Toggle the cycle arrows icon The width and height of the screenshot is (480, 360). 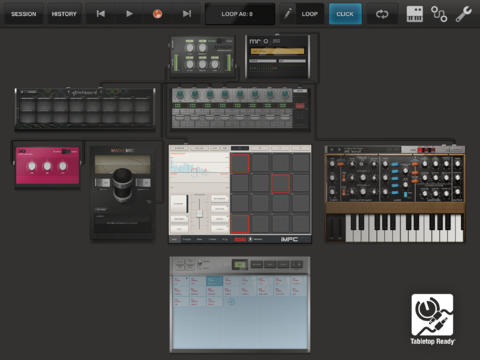pyautogui.click(x=382, y=14)
